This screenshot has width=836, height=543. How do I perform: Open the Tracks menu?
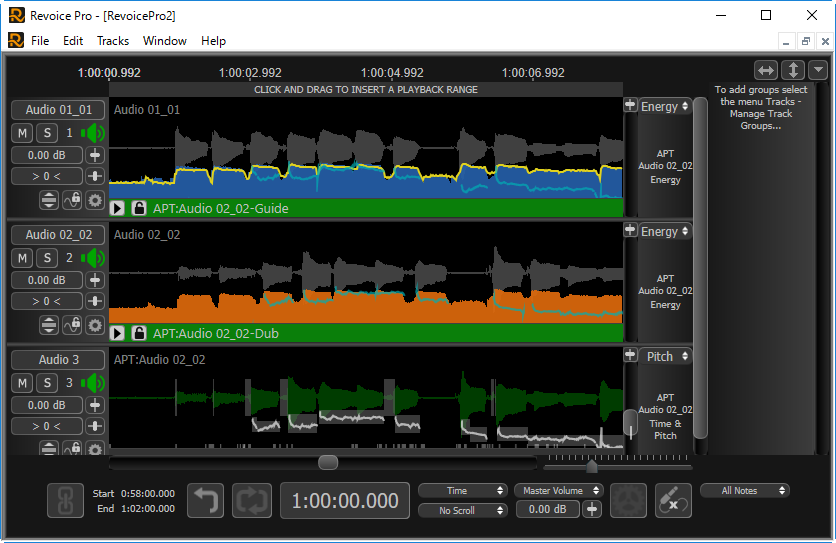coord(113,41)
